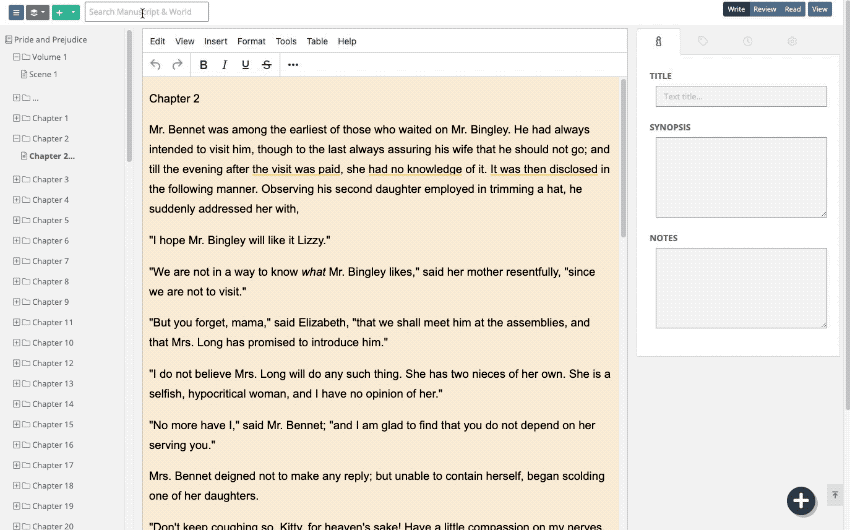
Task: Click the Chapter 12 folder icon
Action: point(26,363)
